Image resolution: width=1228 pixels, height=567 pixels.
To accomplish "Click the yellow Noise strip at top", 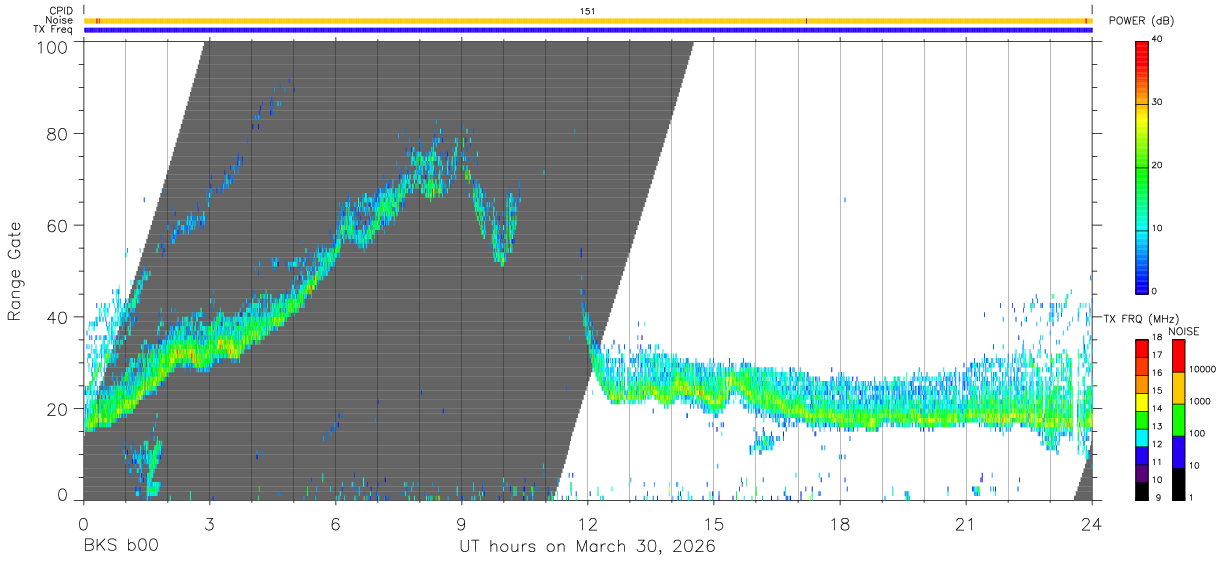I will [588, 20].
